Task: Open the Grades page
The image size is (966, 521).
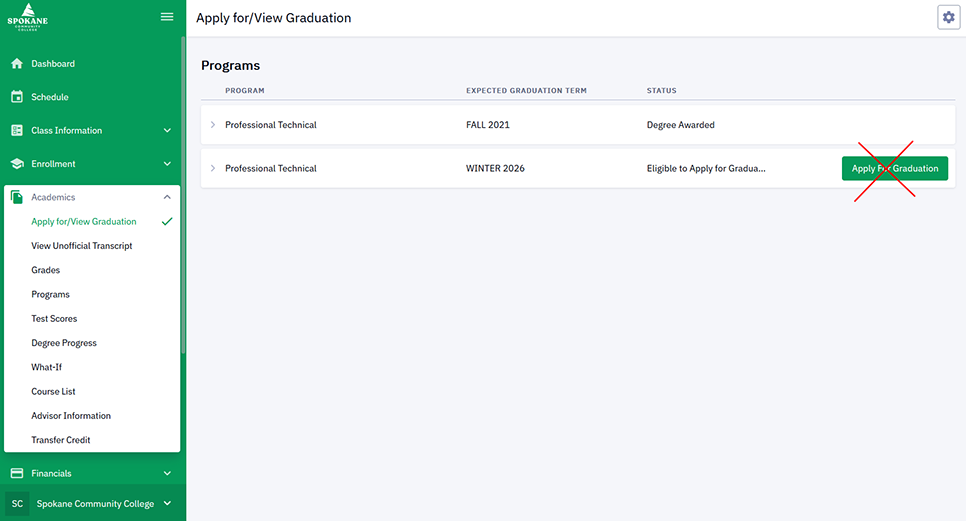Action: click(46, 270)
